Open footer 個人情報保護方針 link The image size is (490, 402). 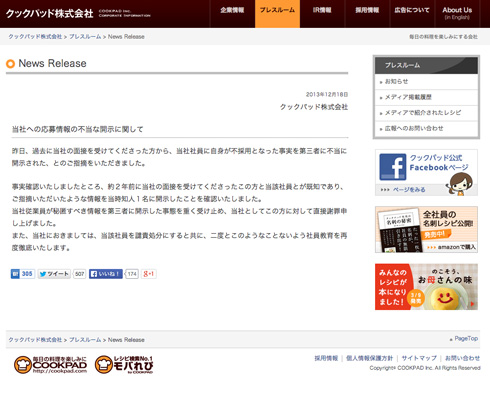369,358
